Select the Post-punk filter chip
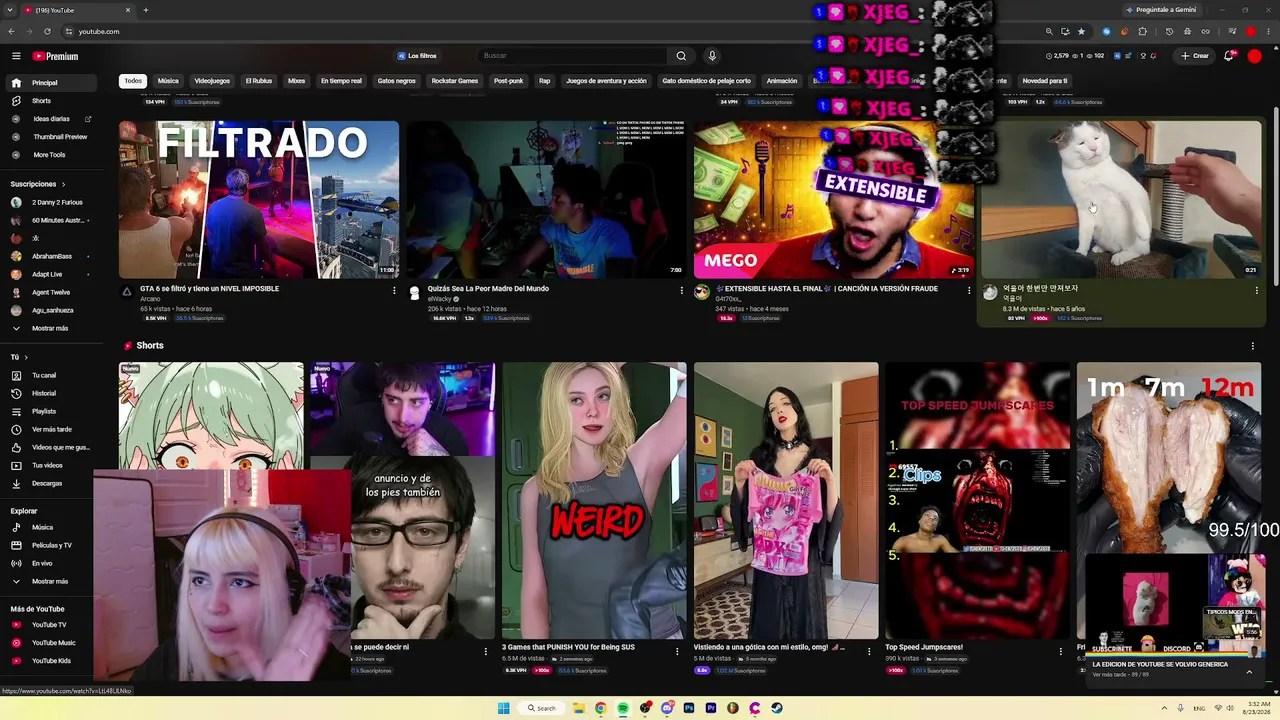Screen dimensions: 1280x720 (x=509, y=81)
